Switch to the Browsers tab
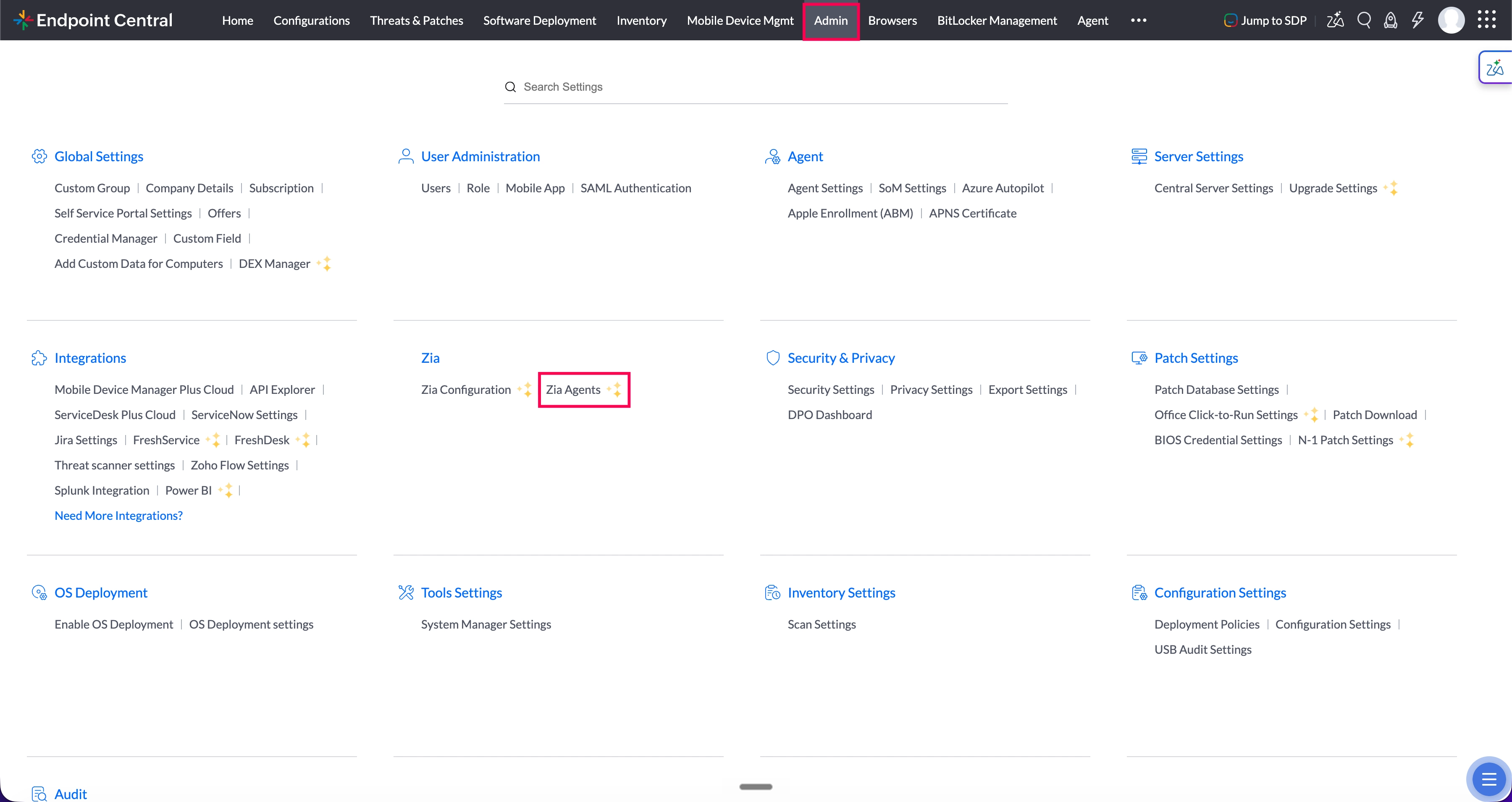 (892, 21)
